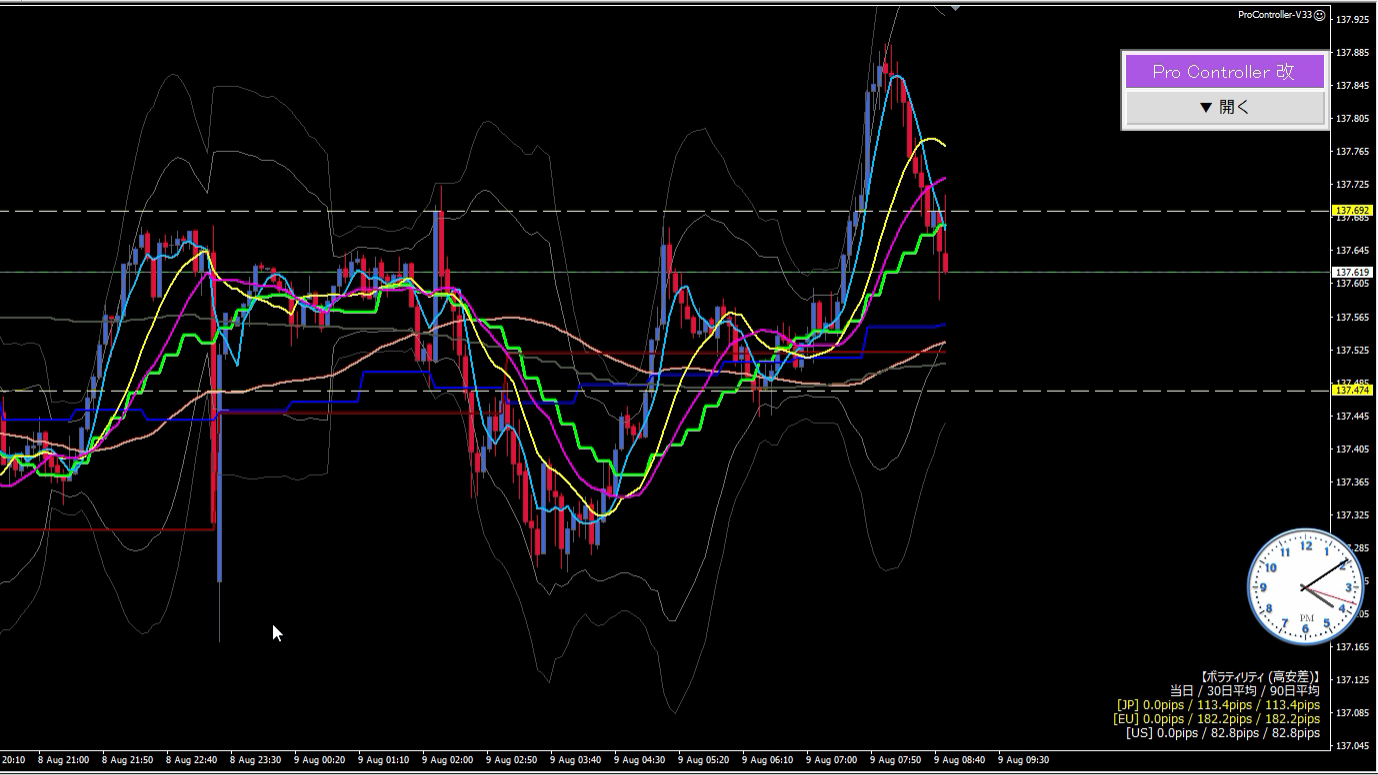Click the 137.125 price scale value
The image size is (1378, 775).
(1352, 680)
